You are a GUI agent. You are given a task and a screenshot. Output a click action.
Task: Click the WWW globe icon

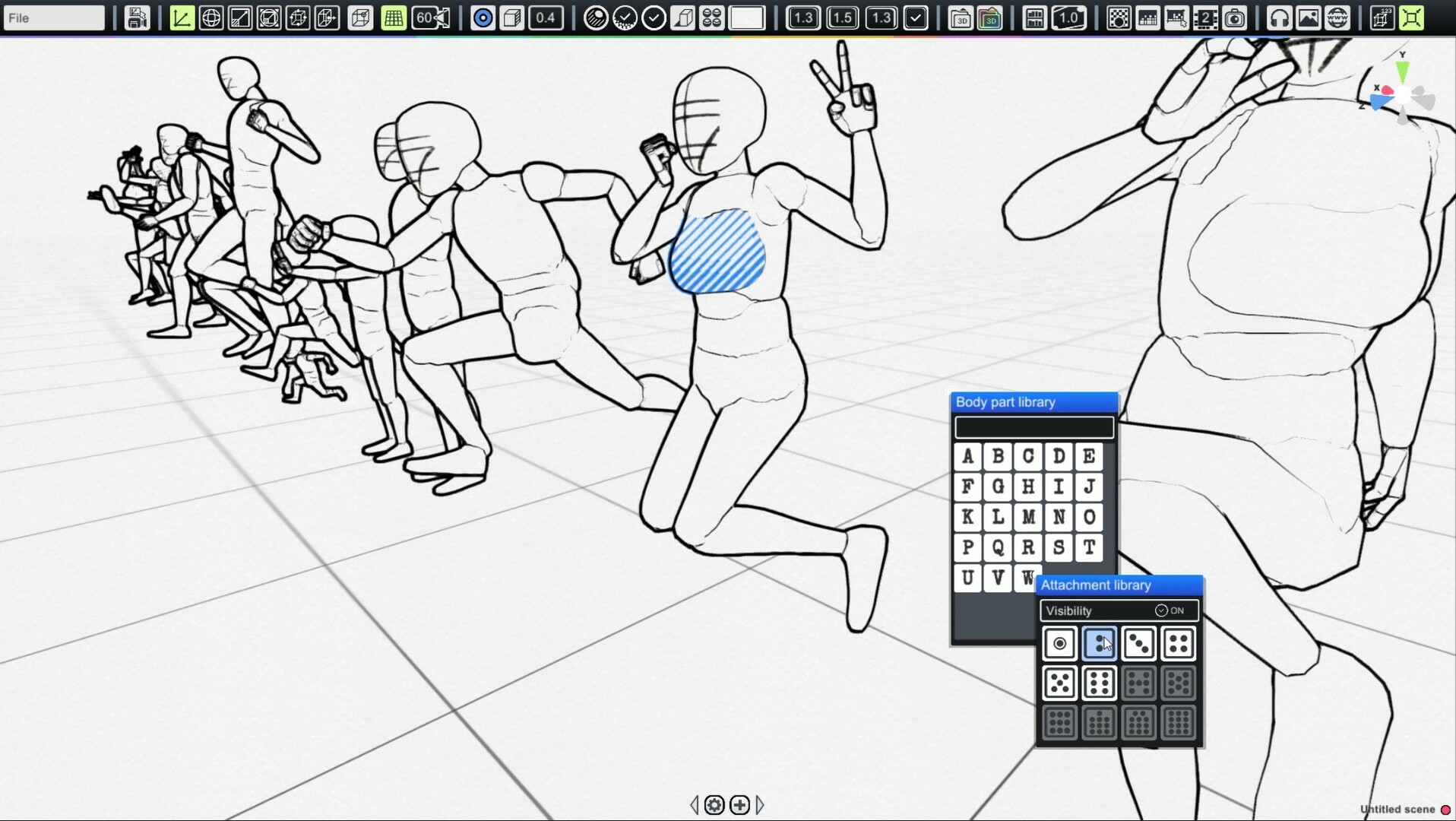1337,17
